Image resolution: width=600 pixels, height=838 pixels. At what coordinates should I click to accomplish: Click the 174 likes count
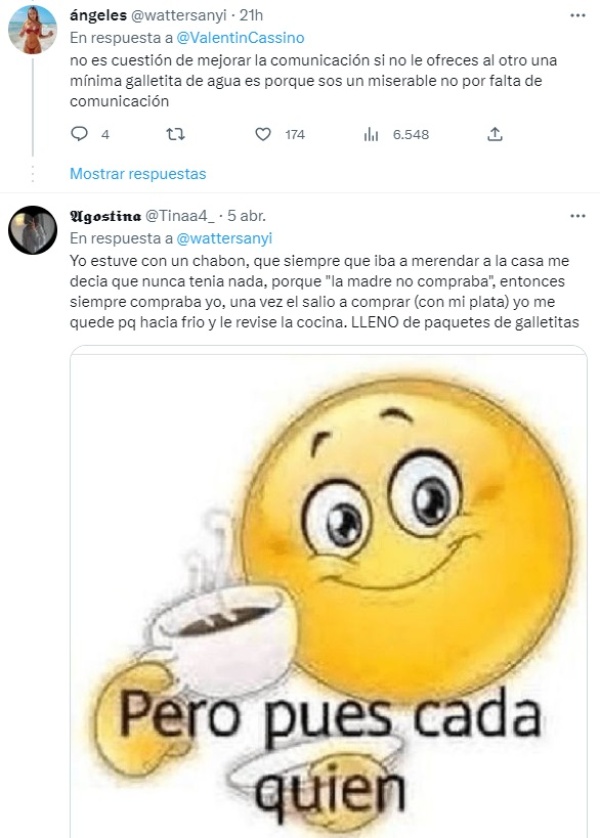pos(295,135)
